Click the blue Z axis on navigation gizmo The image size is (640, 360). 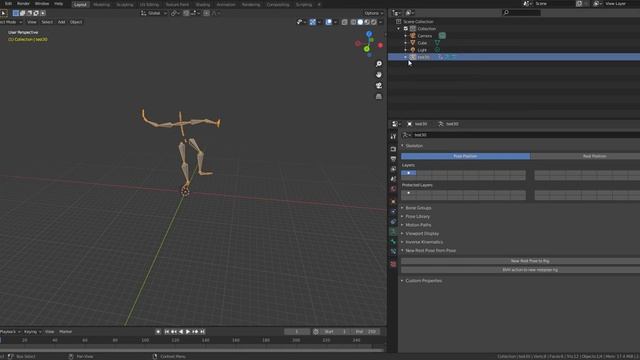(x=369, y=34)
